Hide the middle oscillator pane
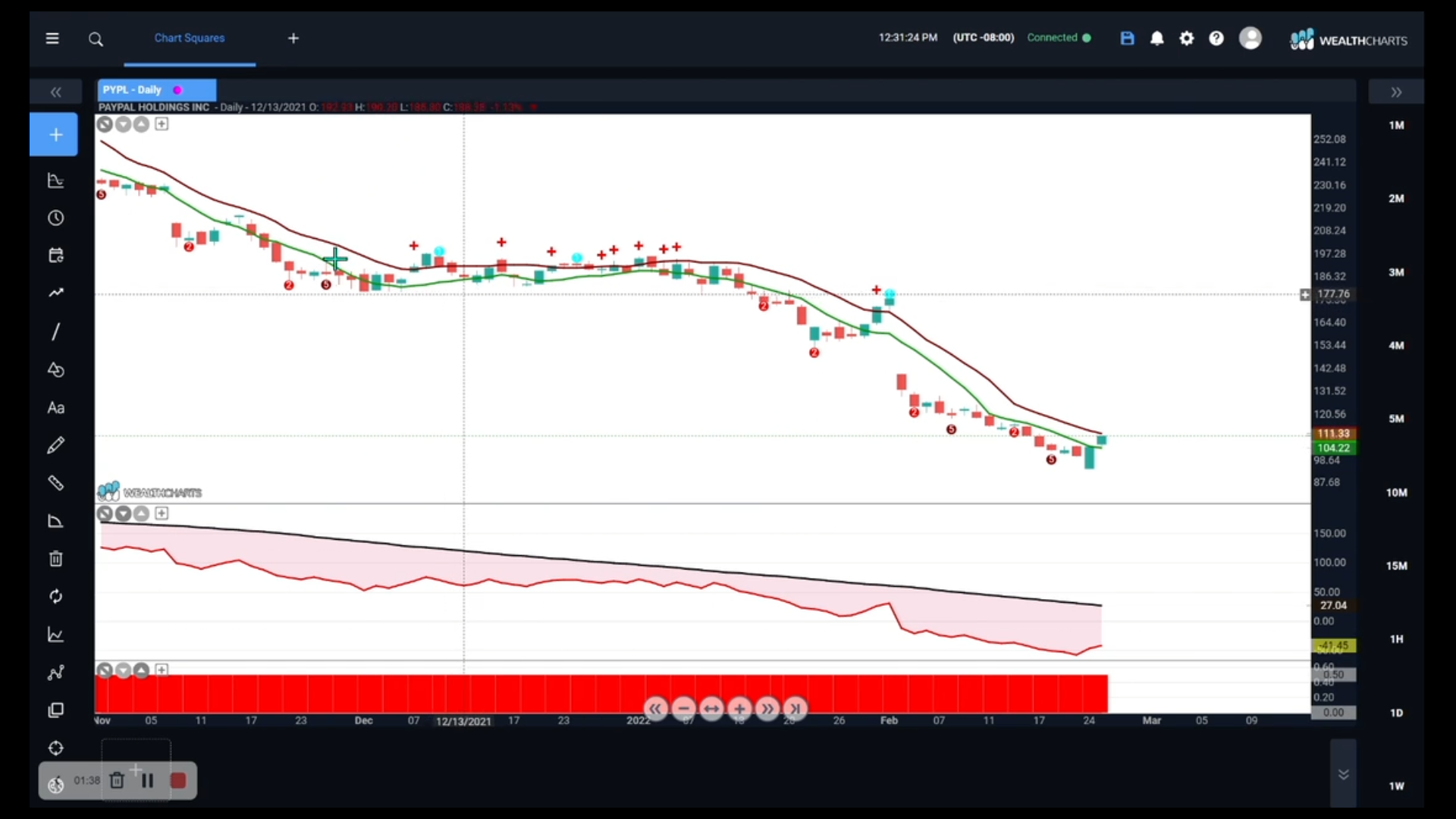The width and height of the screenshot is (1456, 819). pos(105,514)
